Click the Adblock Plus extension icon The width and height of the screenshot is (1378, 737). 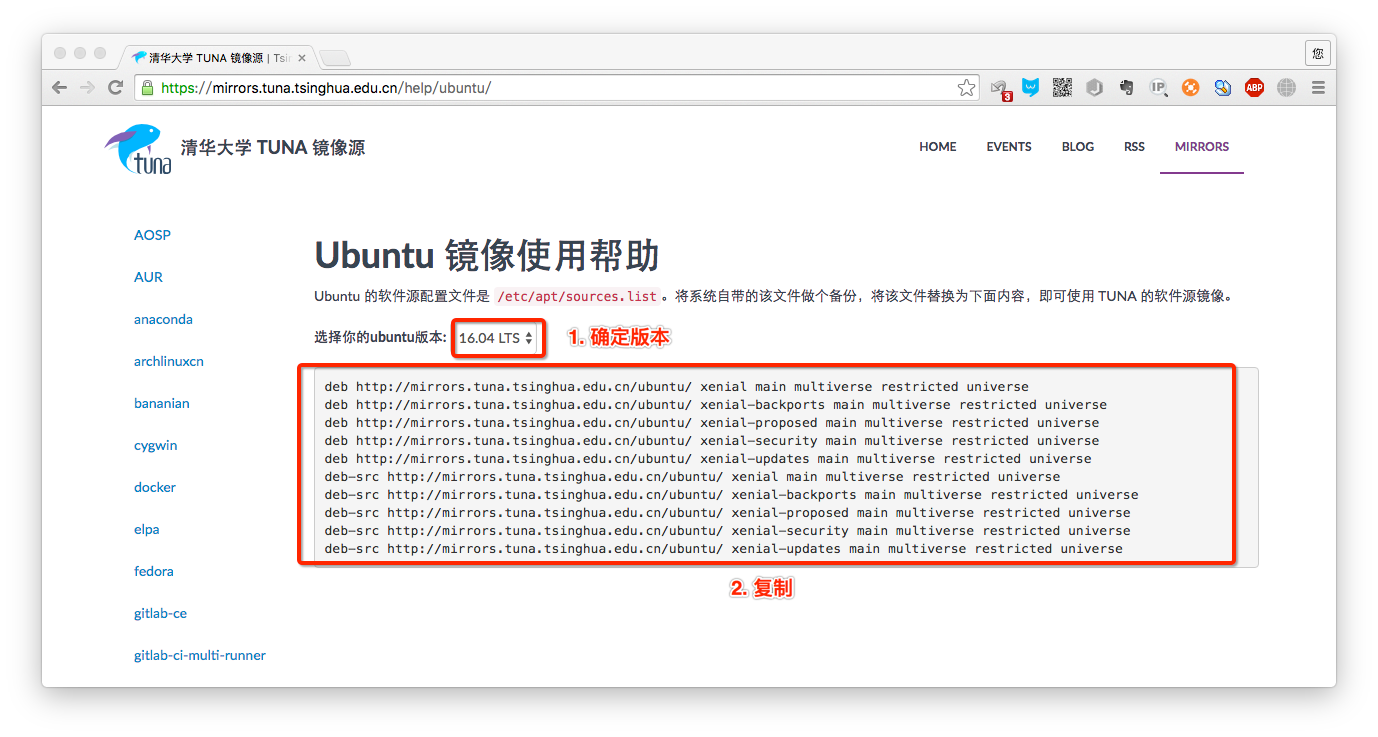1254,88
